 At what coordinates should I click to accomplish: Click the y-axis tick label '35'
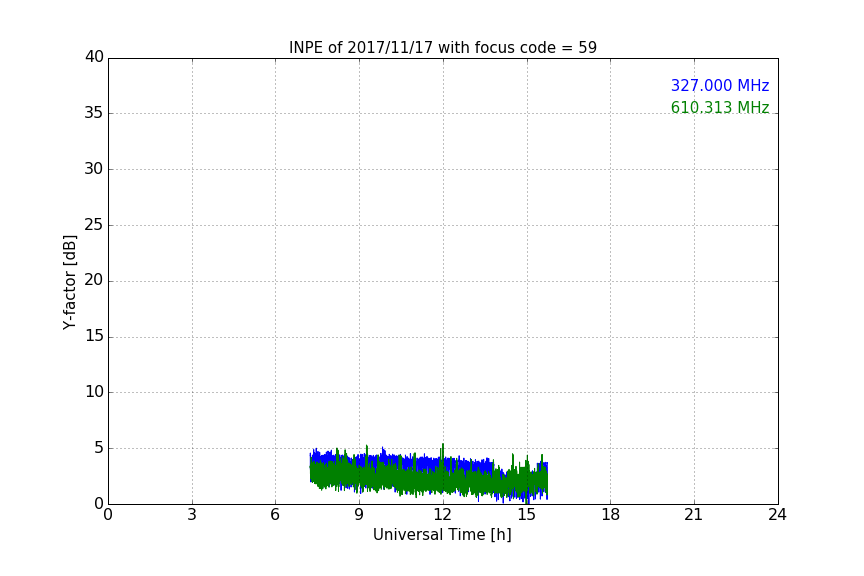pyautogui.click(x=94, y=113)
